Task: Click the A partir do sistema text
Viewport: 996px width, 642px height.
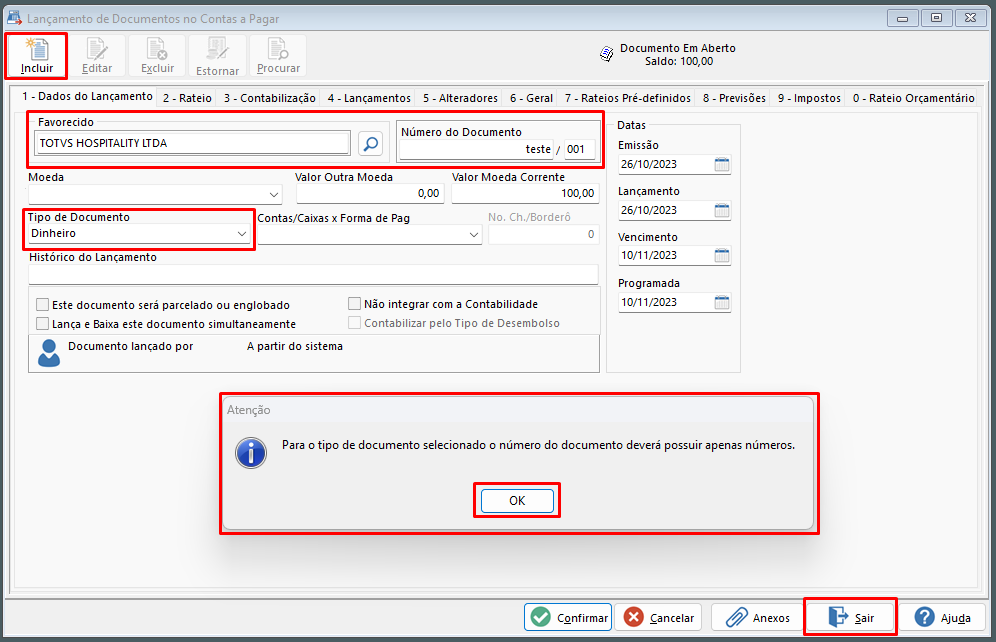Action: click(x=295, y=346)
